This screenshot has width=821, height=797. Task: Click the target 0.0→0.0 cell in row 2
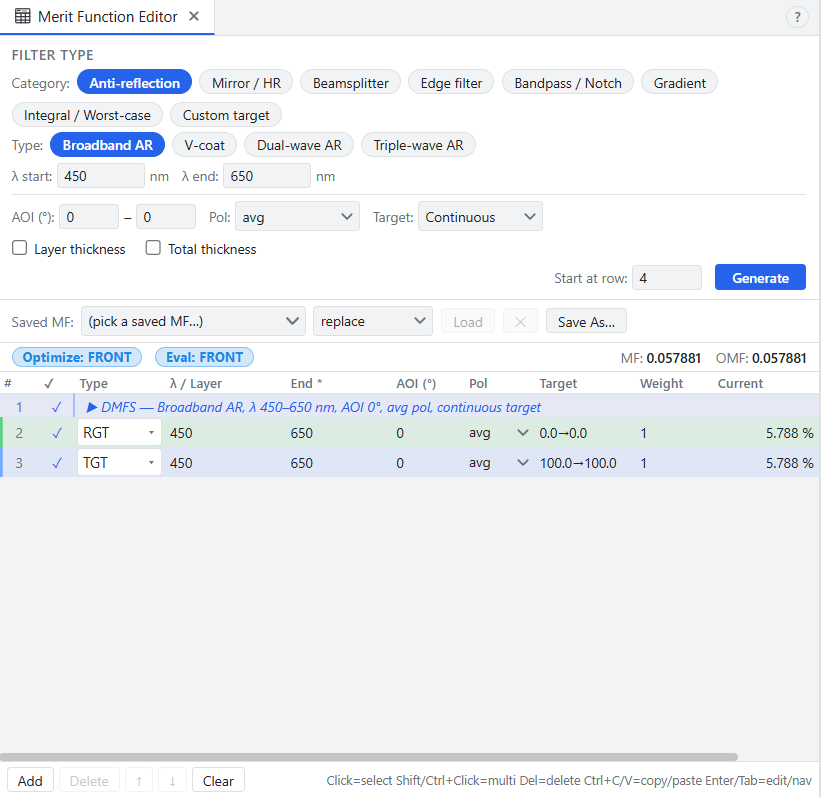click(563, 433)
